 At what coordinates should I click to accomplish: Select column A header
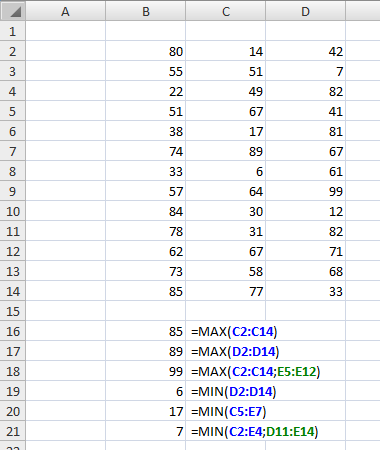(66, 11)
